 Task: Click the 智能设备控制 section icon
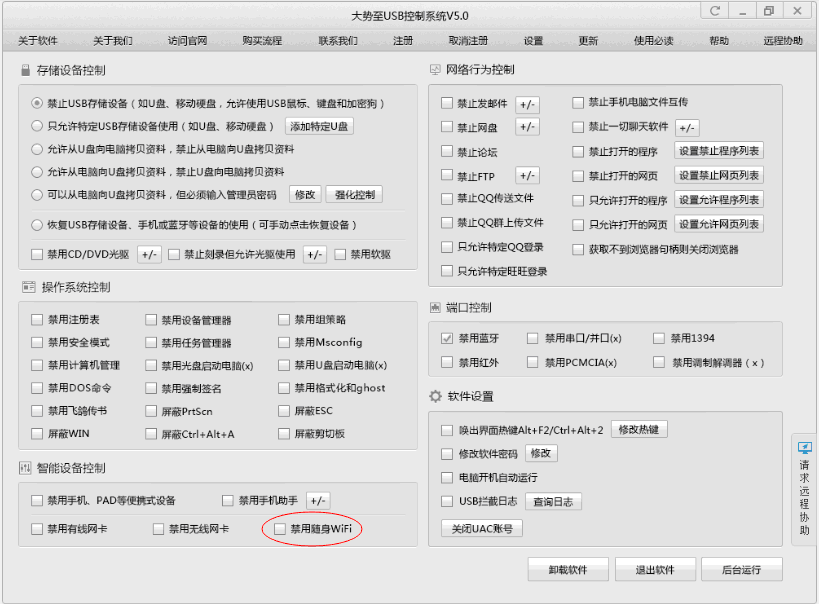point(25,468)
